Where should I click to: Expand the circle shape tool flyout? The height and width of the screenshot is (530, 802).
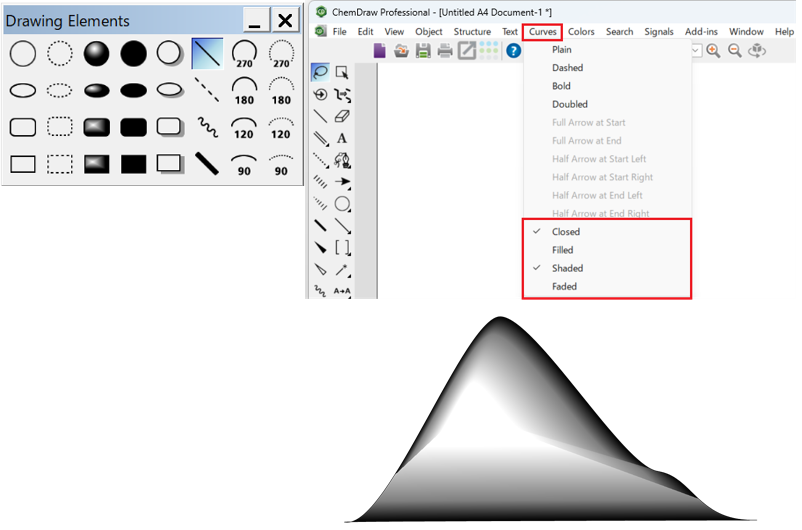pyautogui.click(x=343, y=204)
